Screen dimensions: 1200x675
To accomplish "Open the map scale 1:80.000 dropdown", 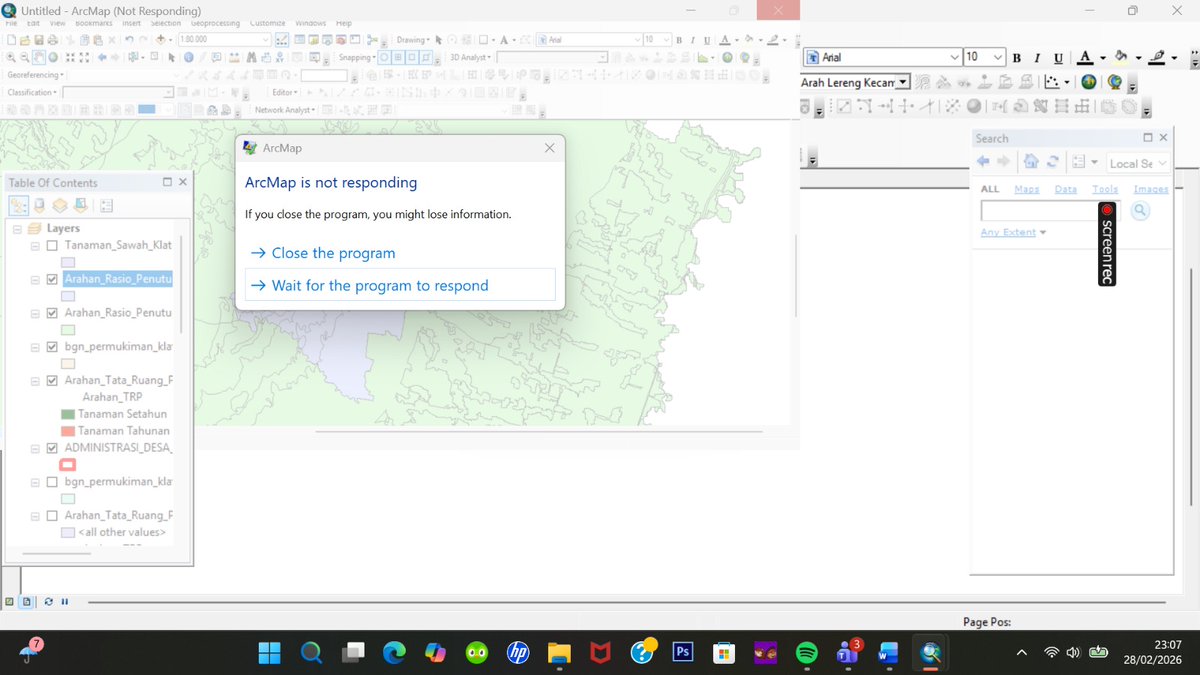I will [266, 39].
